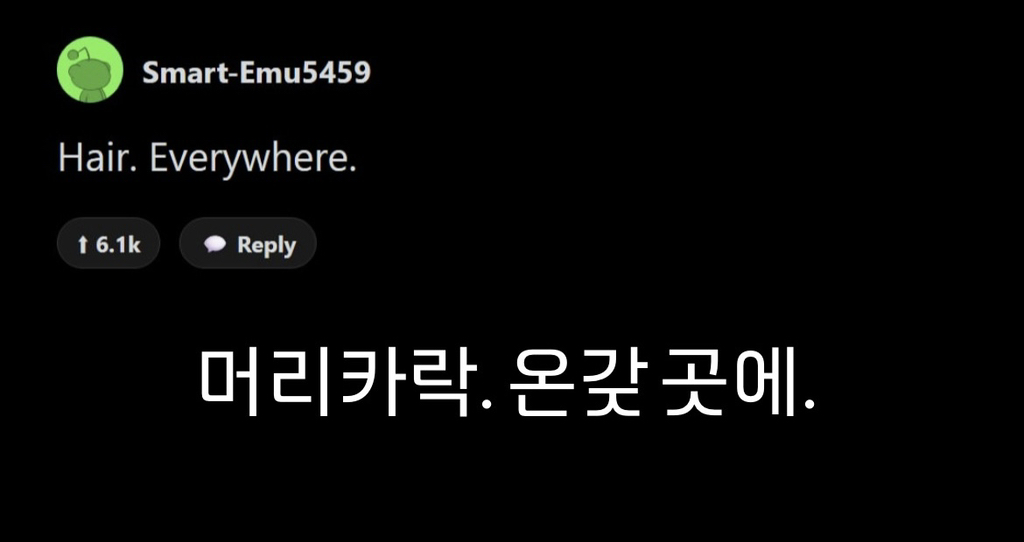Click the "Reply" label text
The width and height of the screenshot is (1024, 542).
click(266, 245)
